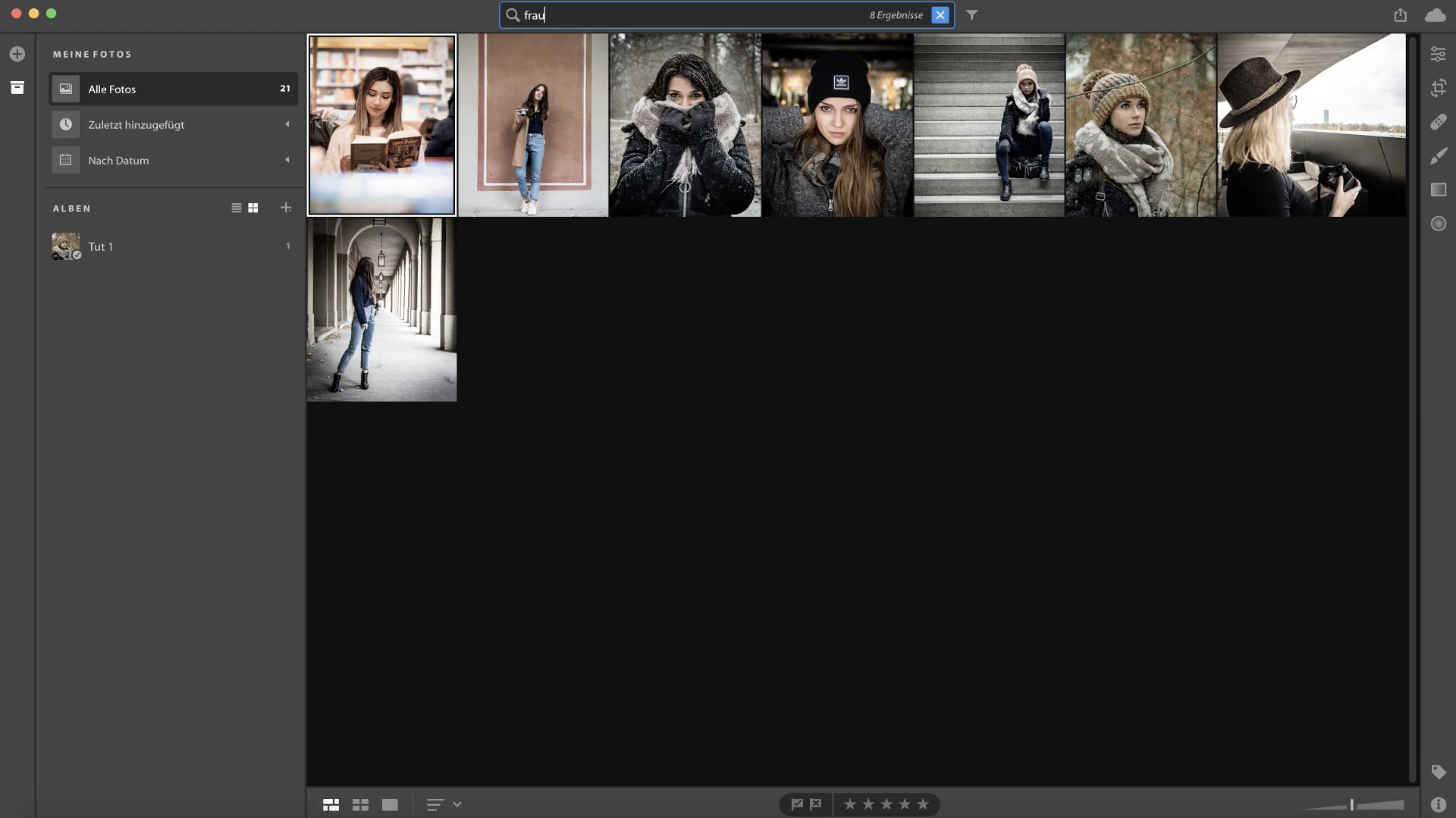Select the Radial Gradient tool
This screenshot has width=1456, height=818.
[x=1438, y=224]
